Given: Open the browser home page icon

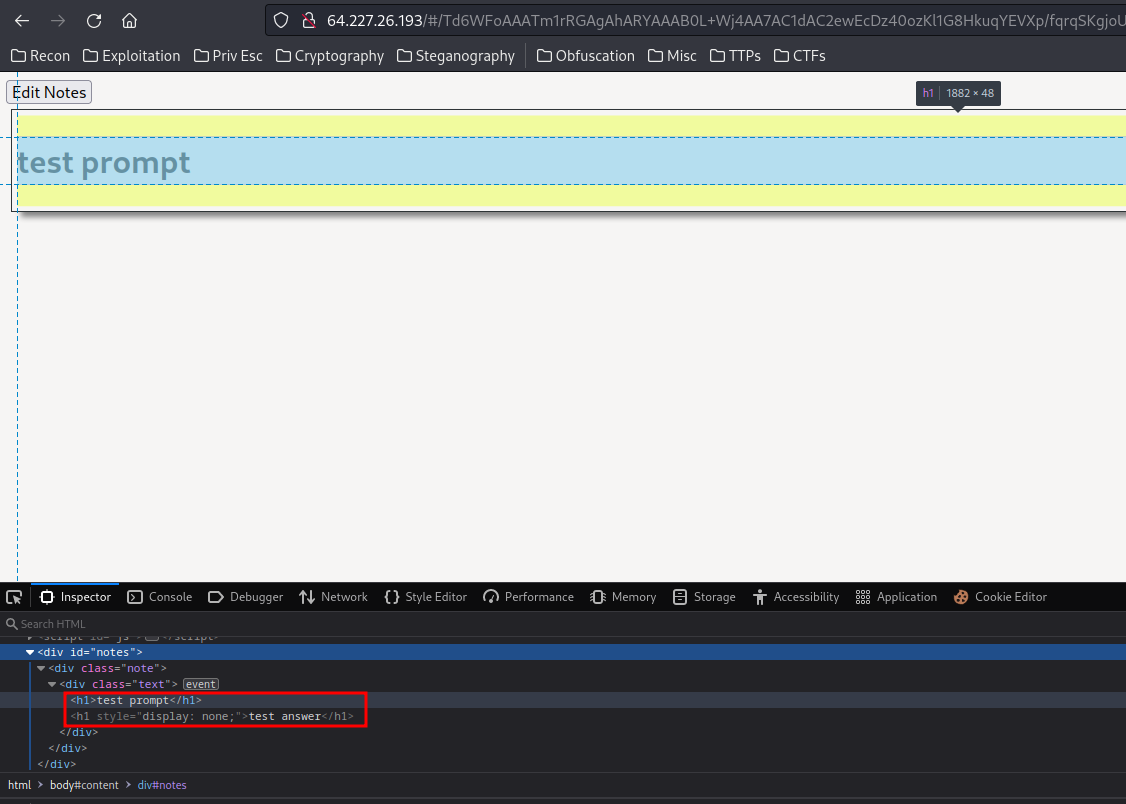Looking at the screenshot, I should point(129,21).
